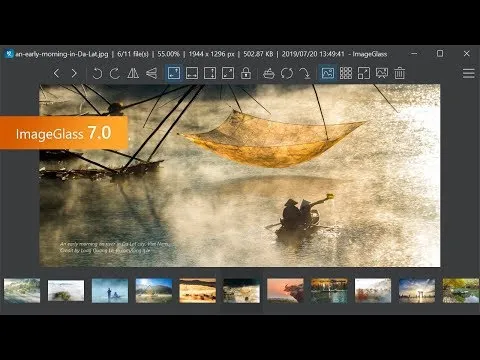Screen dimensions: 480x360
Task: Flip the image horizontally
Action: click(x=133, y=73)
